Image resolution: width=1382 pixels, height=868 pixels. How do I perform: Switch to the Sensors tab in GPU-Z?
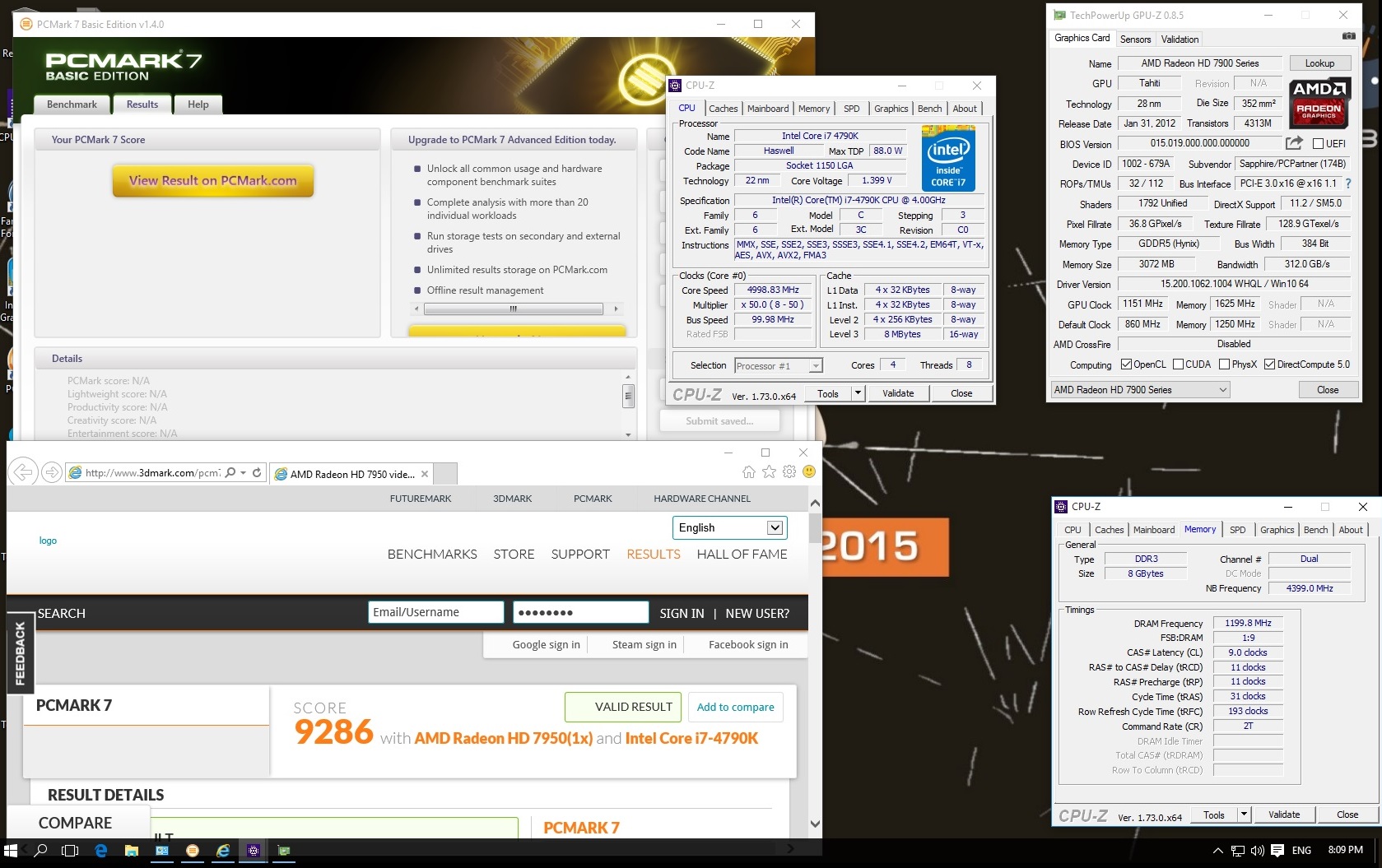tap(1135, 39)
